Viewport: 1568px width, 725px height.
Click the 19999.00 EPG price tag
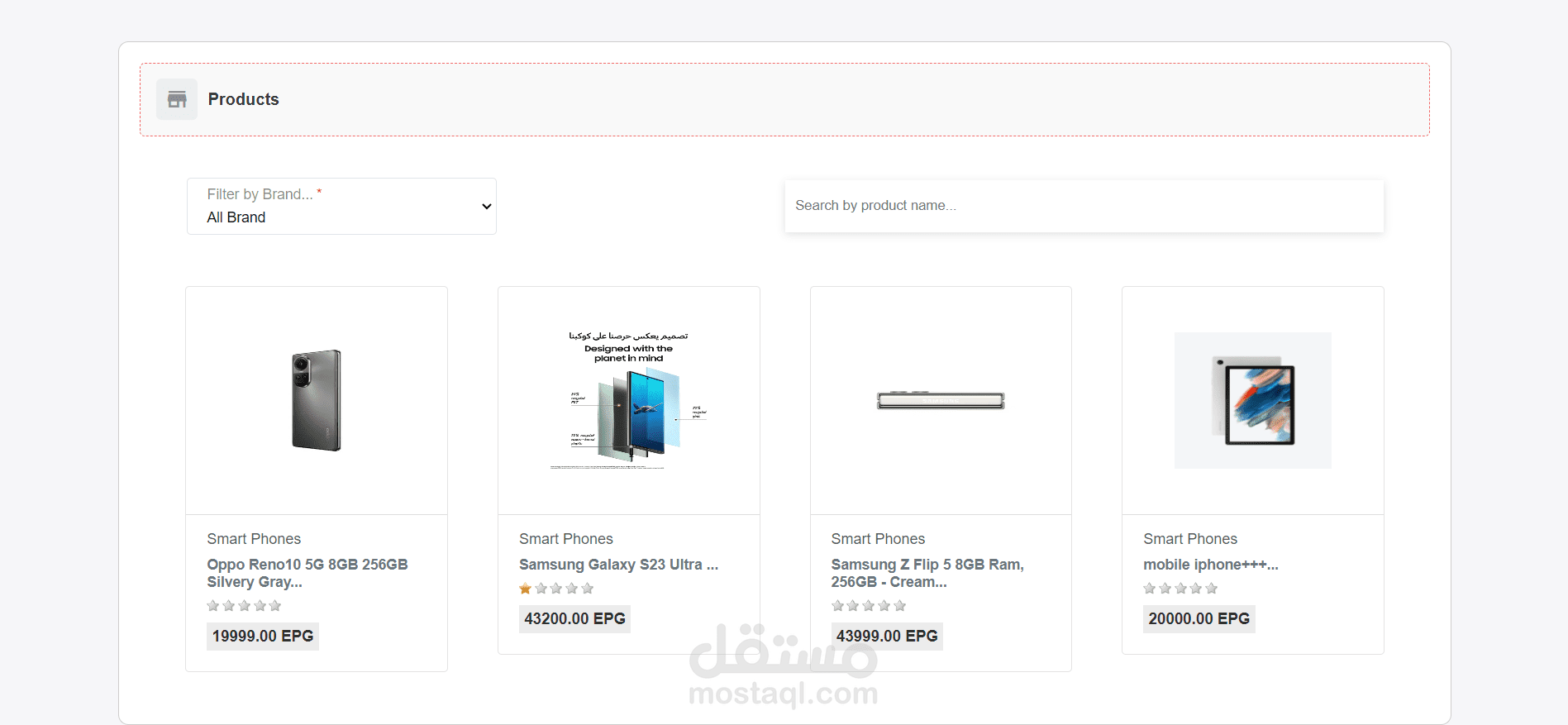(x=263, y=636)
